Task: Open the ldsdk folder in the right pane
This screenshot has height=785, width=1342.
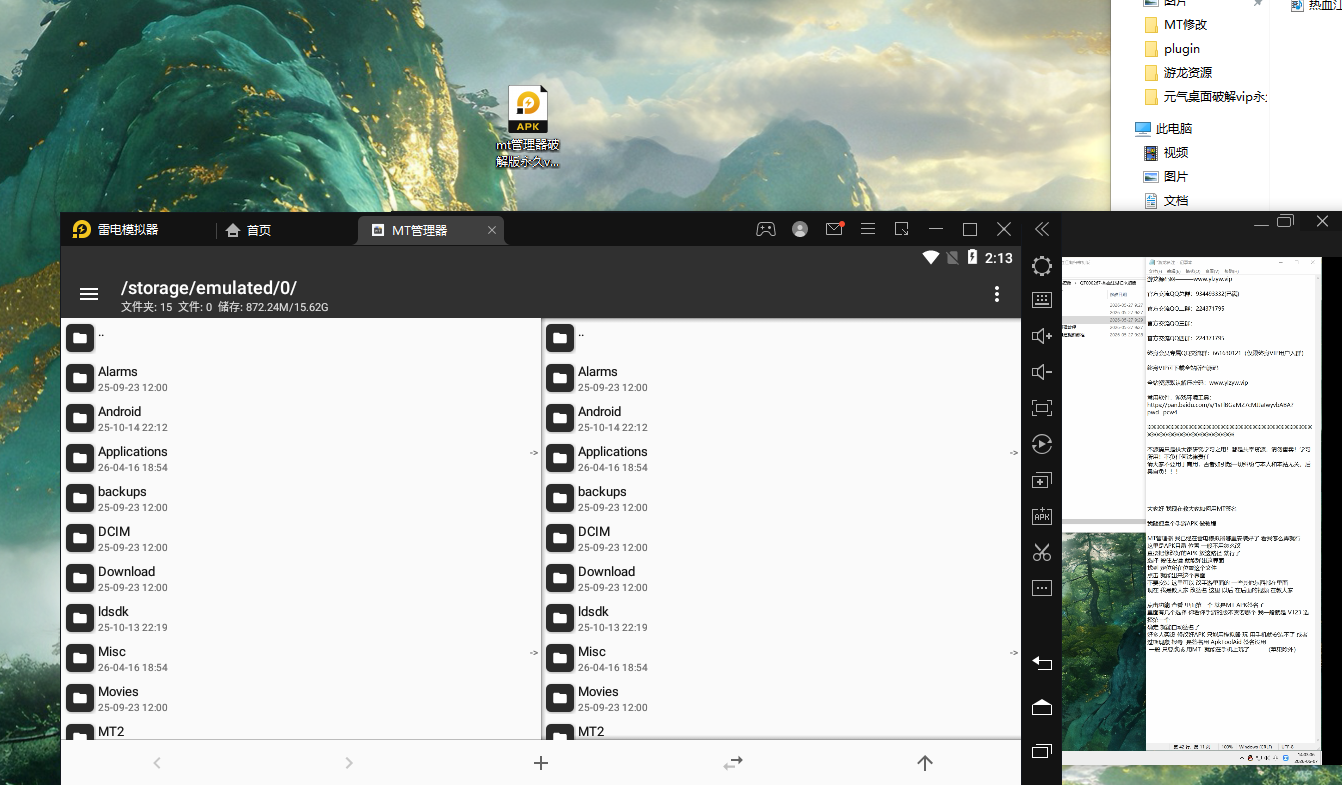Action: point(781,618)
